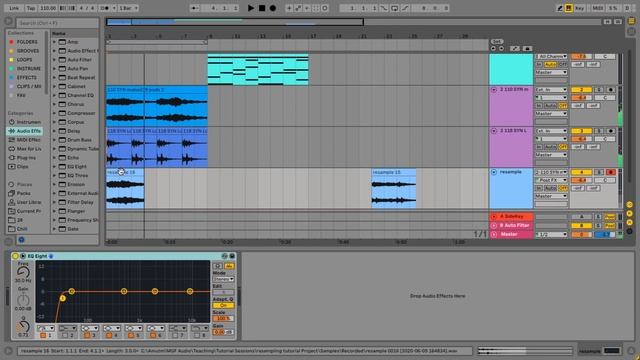This screenshot has height=360, width=640.
Task: Expand the Compressor folder
Action: (54, 113)
